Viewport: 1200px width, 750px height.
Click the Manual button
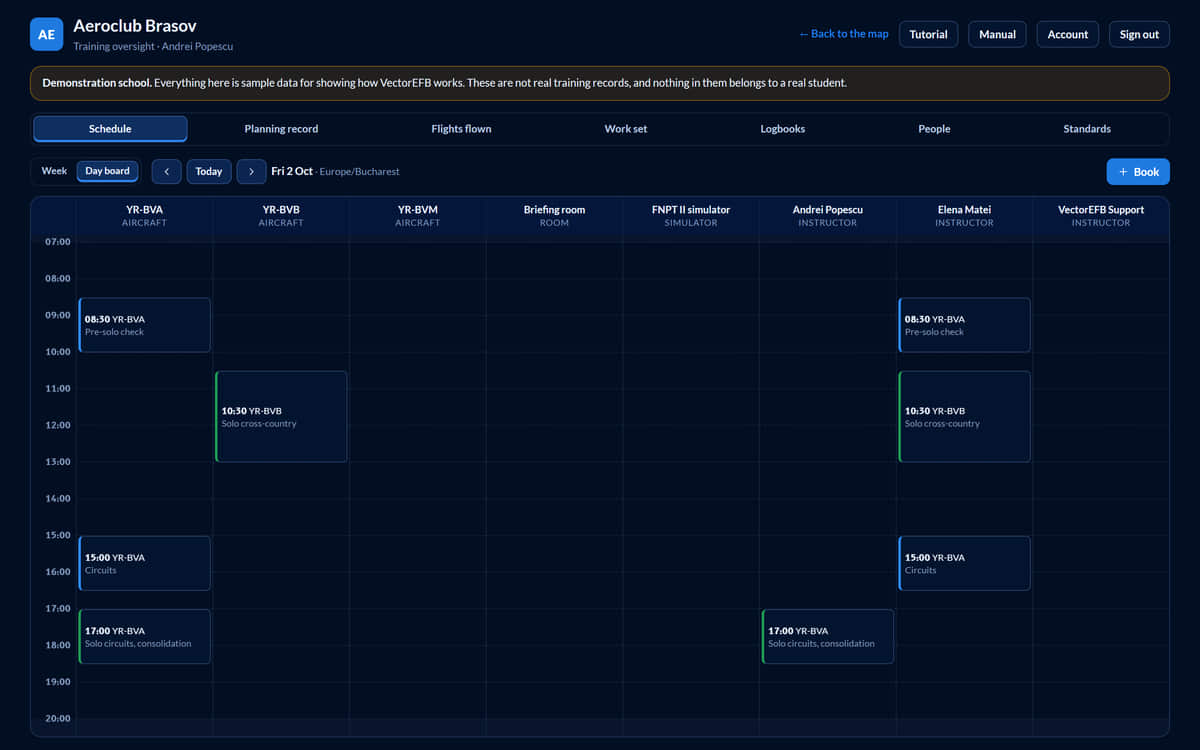[x=997, y=34]
